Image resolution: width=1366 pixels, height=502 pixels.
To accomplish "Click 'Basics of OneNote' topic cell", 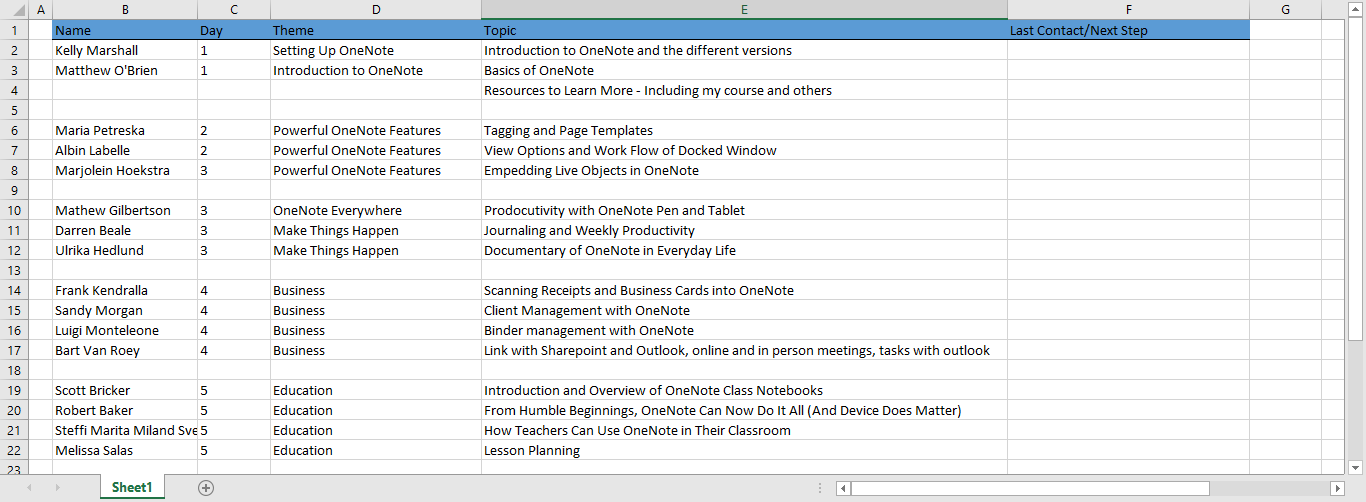I will 744,70.
